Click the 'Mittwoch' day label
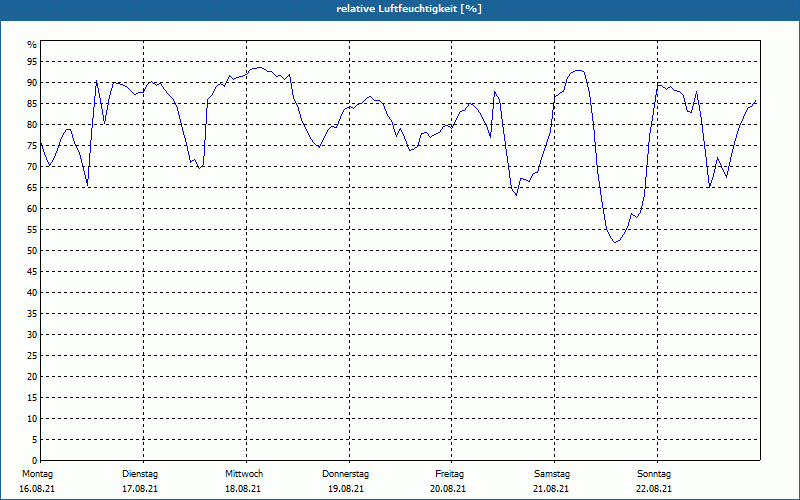Image resolution: width=800 pixels, height=500 pixels. (244, 474)
